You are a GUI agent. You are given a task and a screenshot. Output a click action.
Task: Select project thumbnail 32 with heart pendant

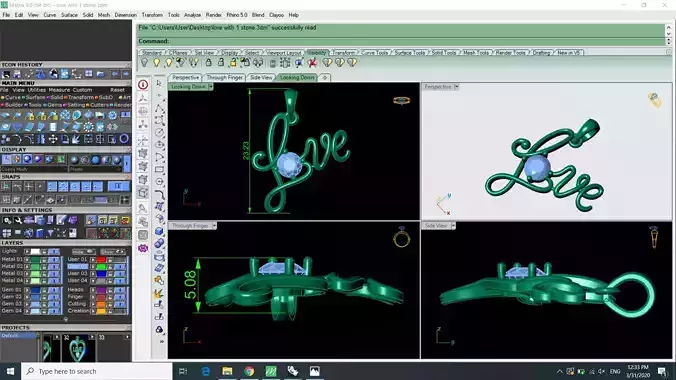coord(78,348)
